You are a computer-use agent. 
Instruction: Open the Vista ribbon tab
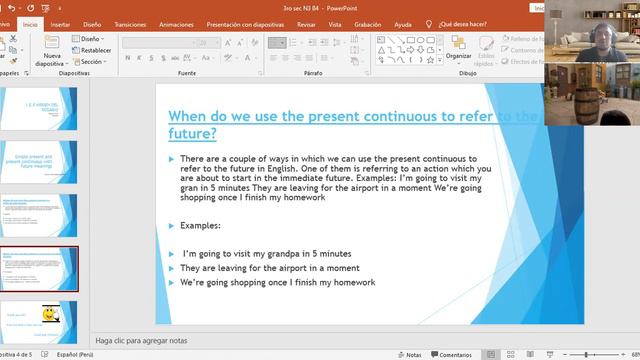click(335, 24)
